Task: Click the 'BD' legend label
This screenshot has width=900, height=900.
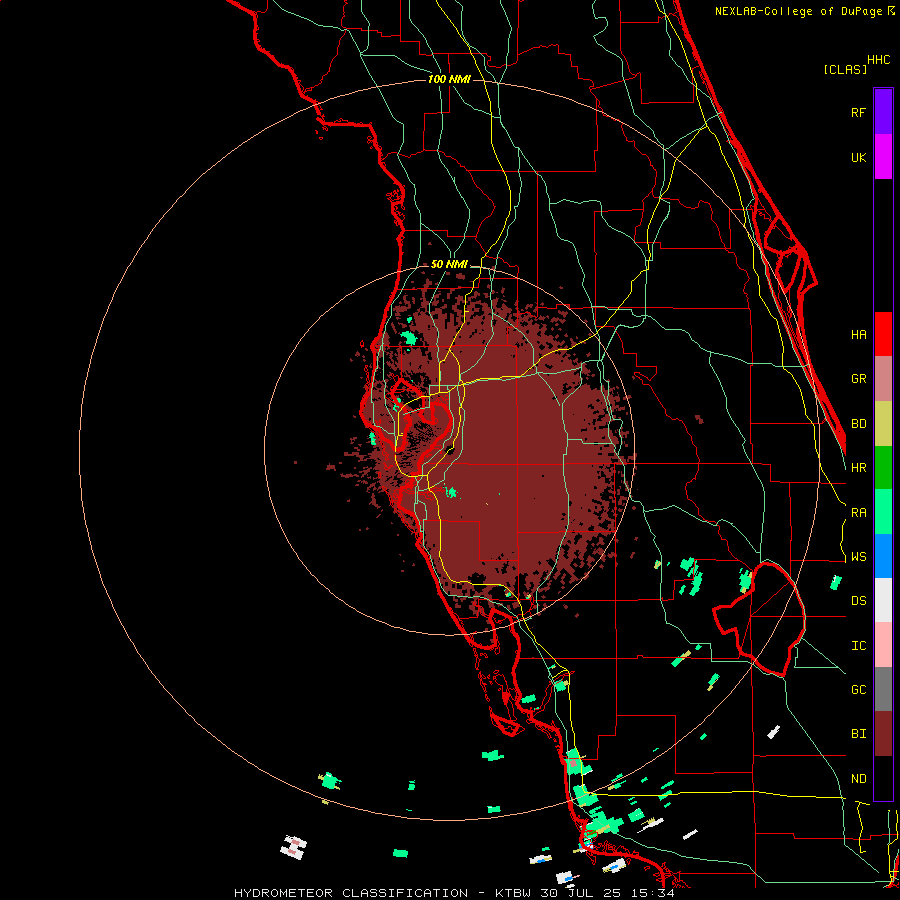Action: (858, 424)
